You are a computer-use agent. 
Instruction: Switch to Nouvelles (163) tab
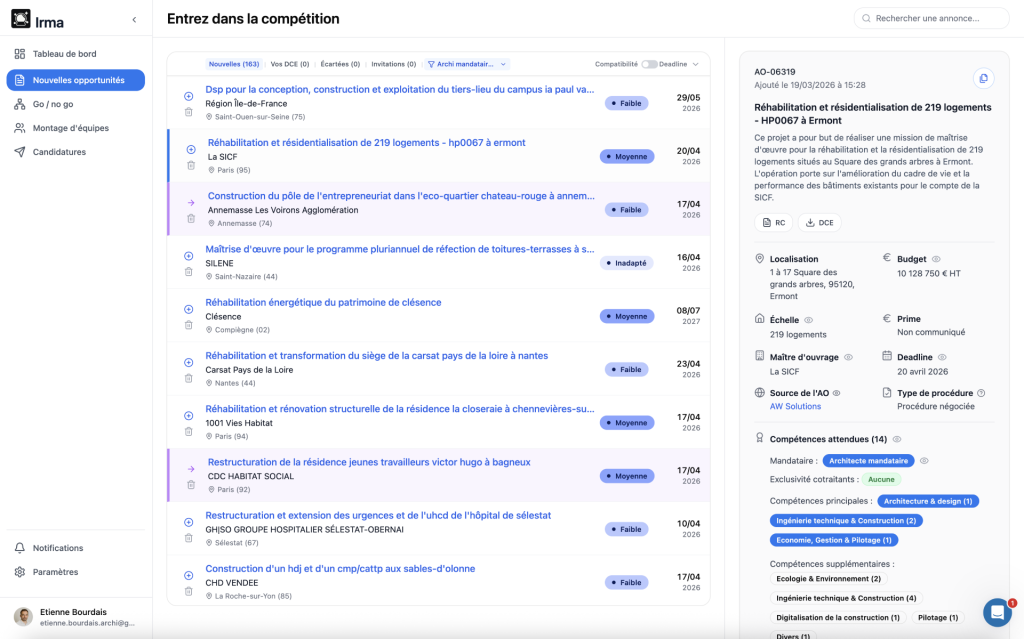(x=234, y=64)
